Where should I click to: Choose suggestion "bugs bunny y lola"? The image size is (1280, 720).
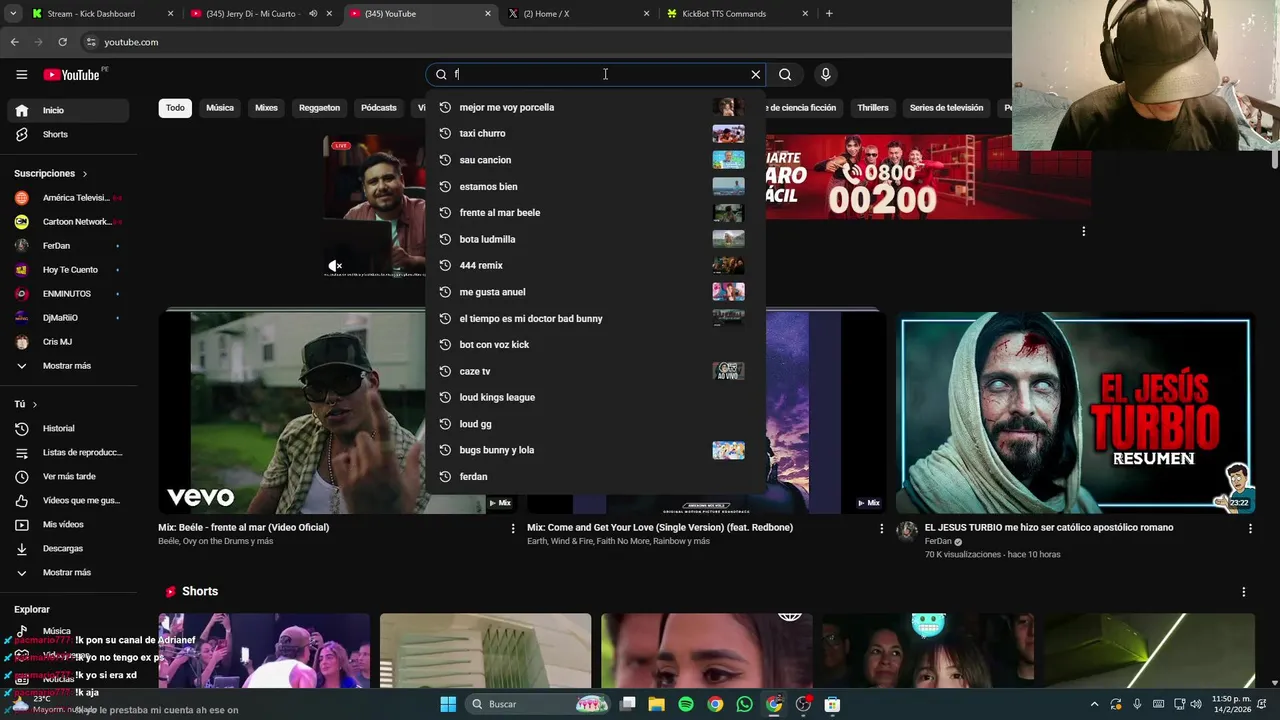click(x=595, y=450)
